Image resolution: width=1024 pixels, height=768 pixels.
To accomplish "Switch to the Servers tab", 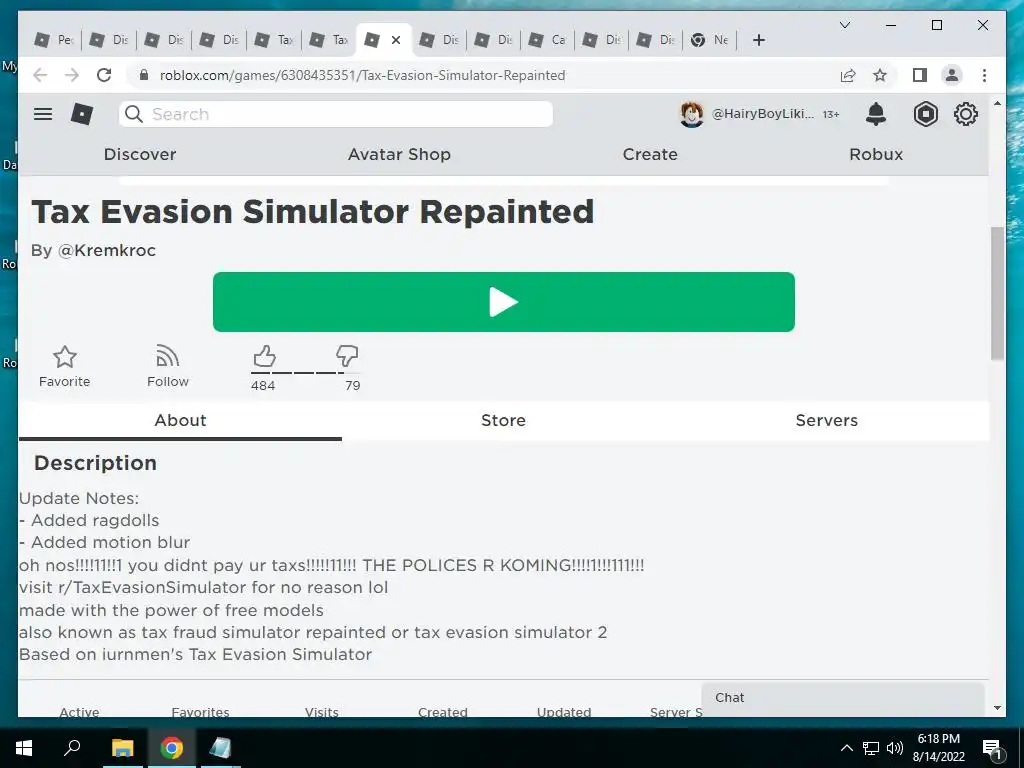I will [826, 421].
